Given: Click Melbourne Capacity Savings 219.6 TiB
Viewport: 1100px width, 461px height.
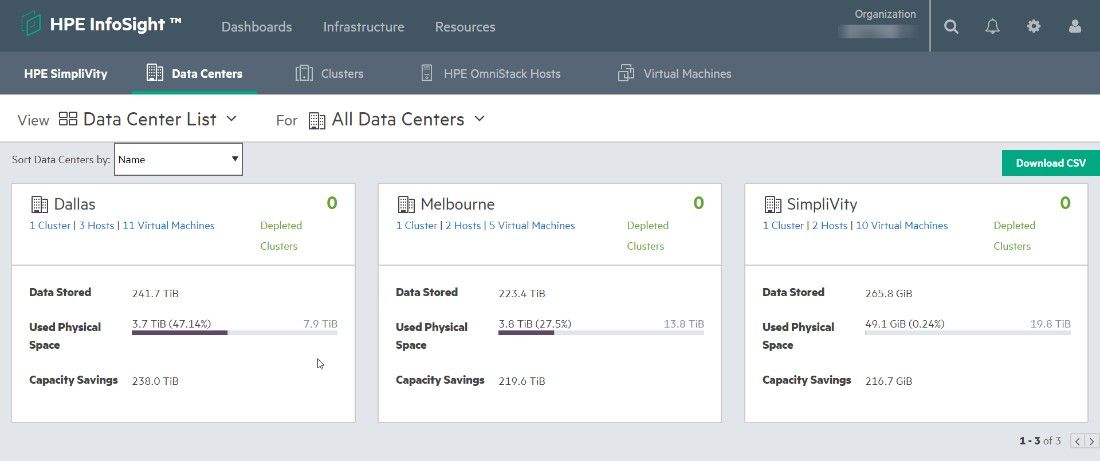Looking at the screenshot, I should tap(522, 381).
